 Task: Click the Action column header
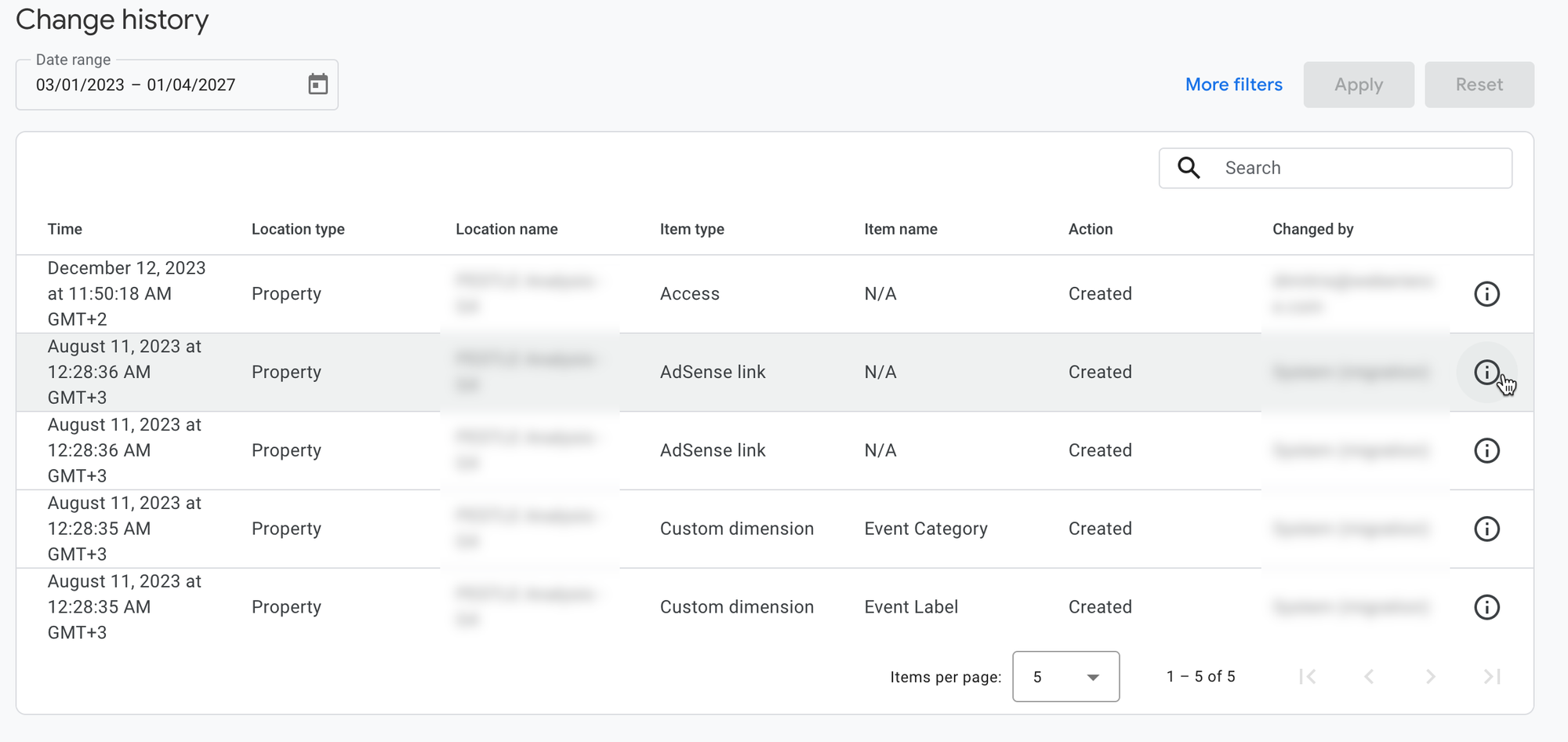pos(1090,229)
